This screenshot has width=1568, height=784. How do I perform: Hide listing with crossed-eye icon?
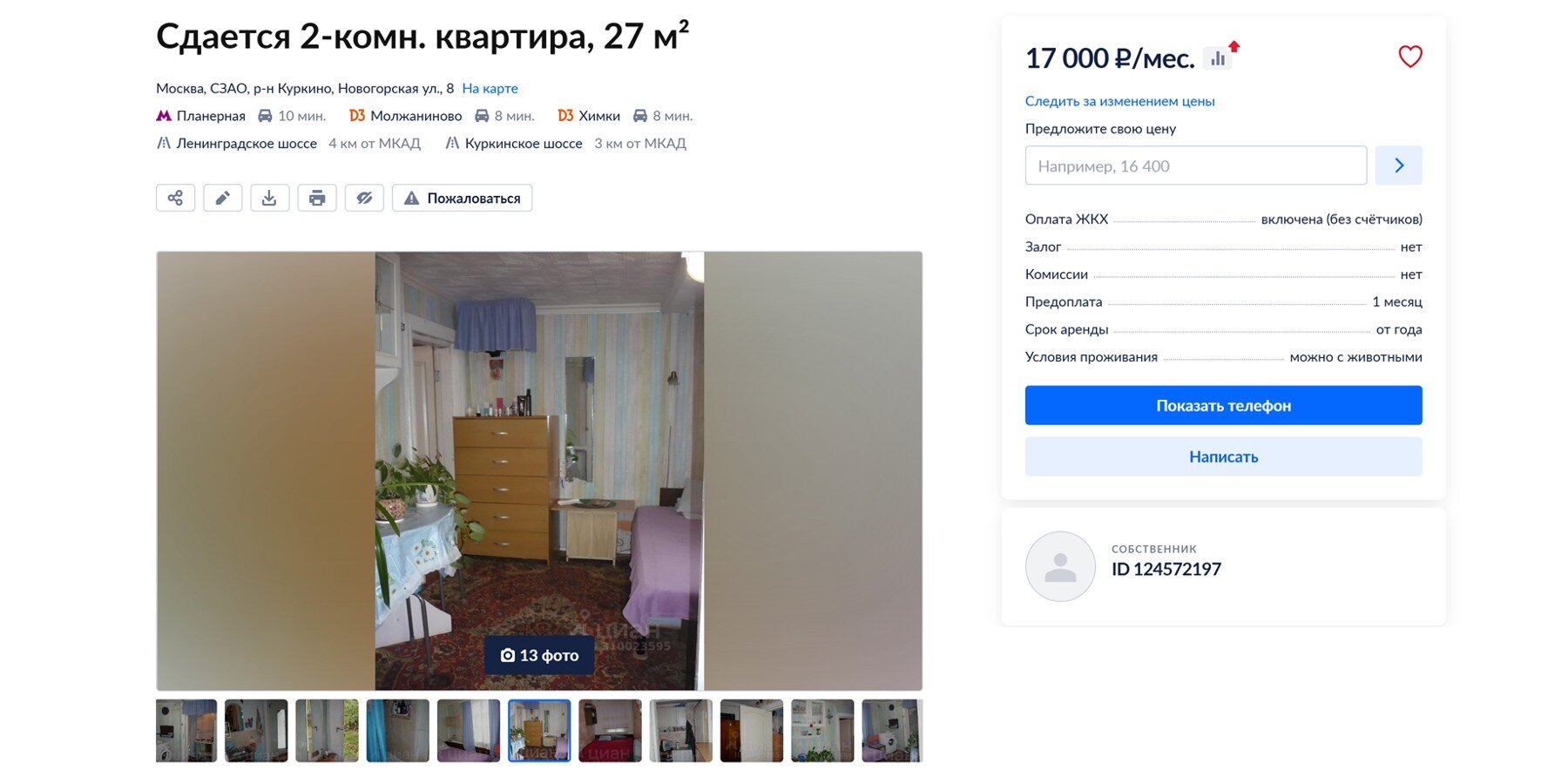[364, 198]
